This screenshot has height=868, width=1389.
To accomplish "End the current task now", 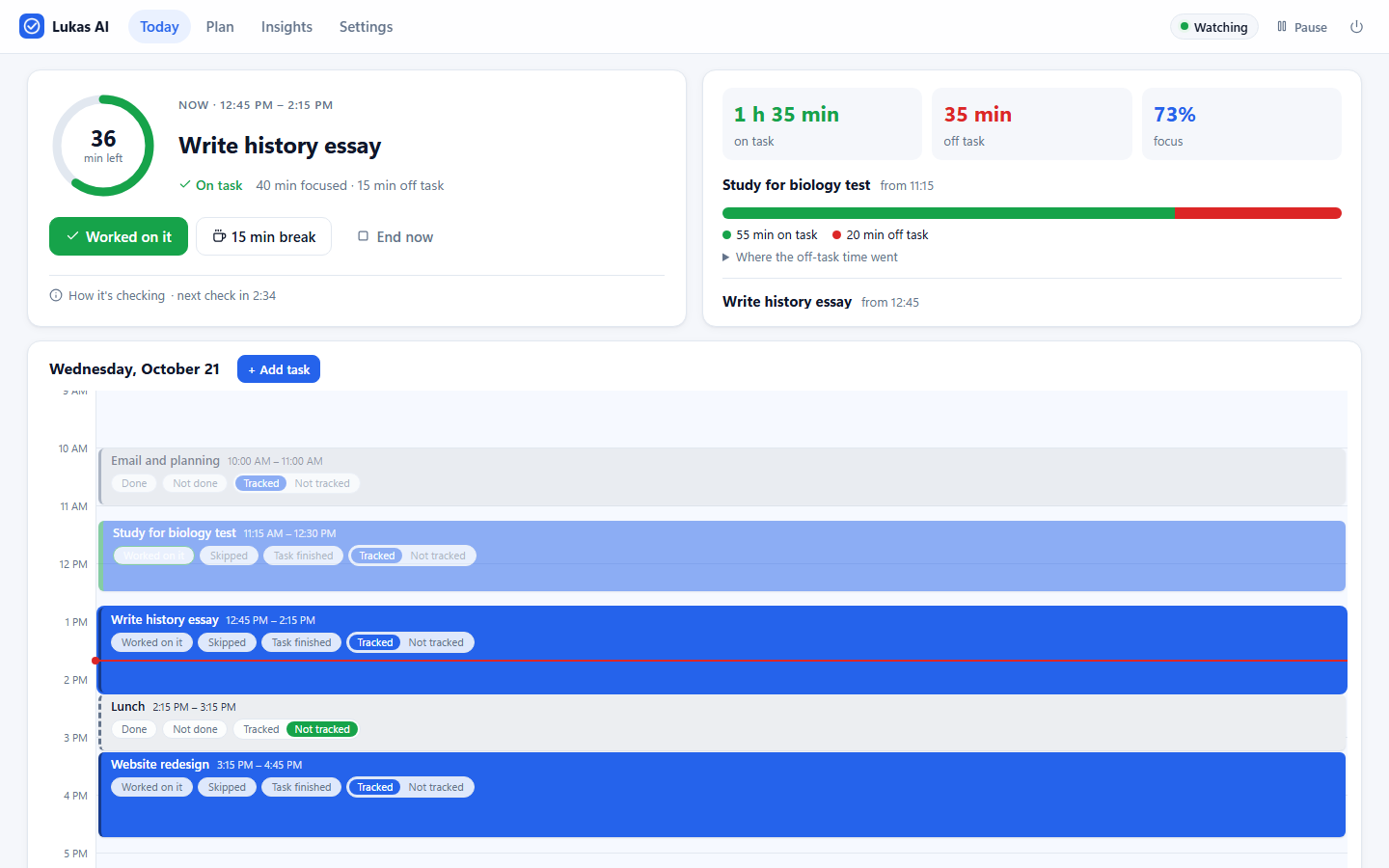I will (x=395, y=236).
